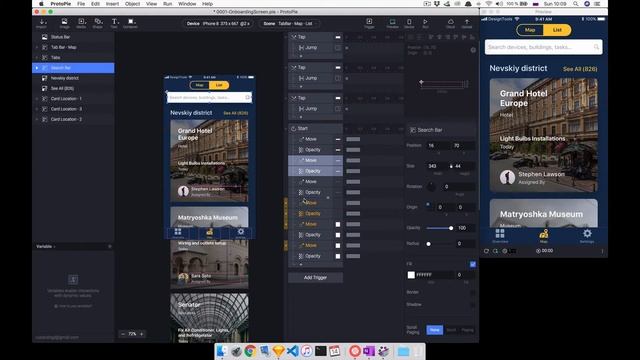Open Finder from the Dock
This screenshot has width=640, height=360.
tap(222, 351)
